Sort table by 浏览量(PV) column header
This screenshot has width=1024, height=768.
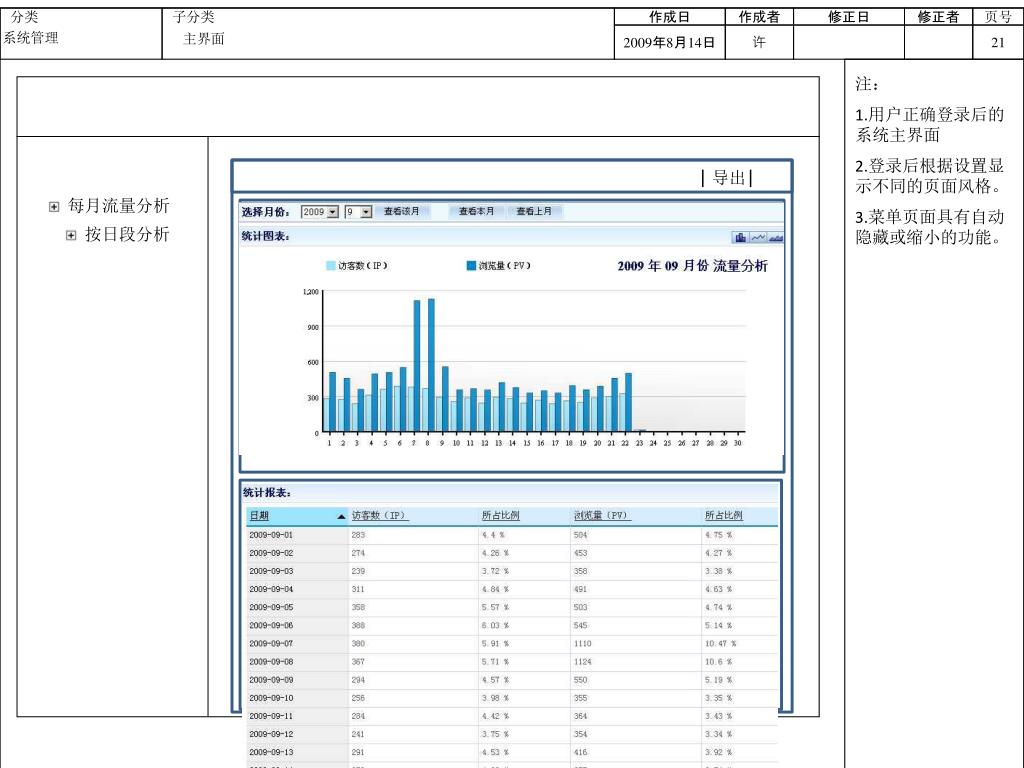tap(602, 516)
